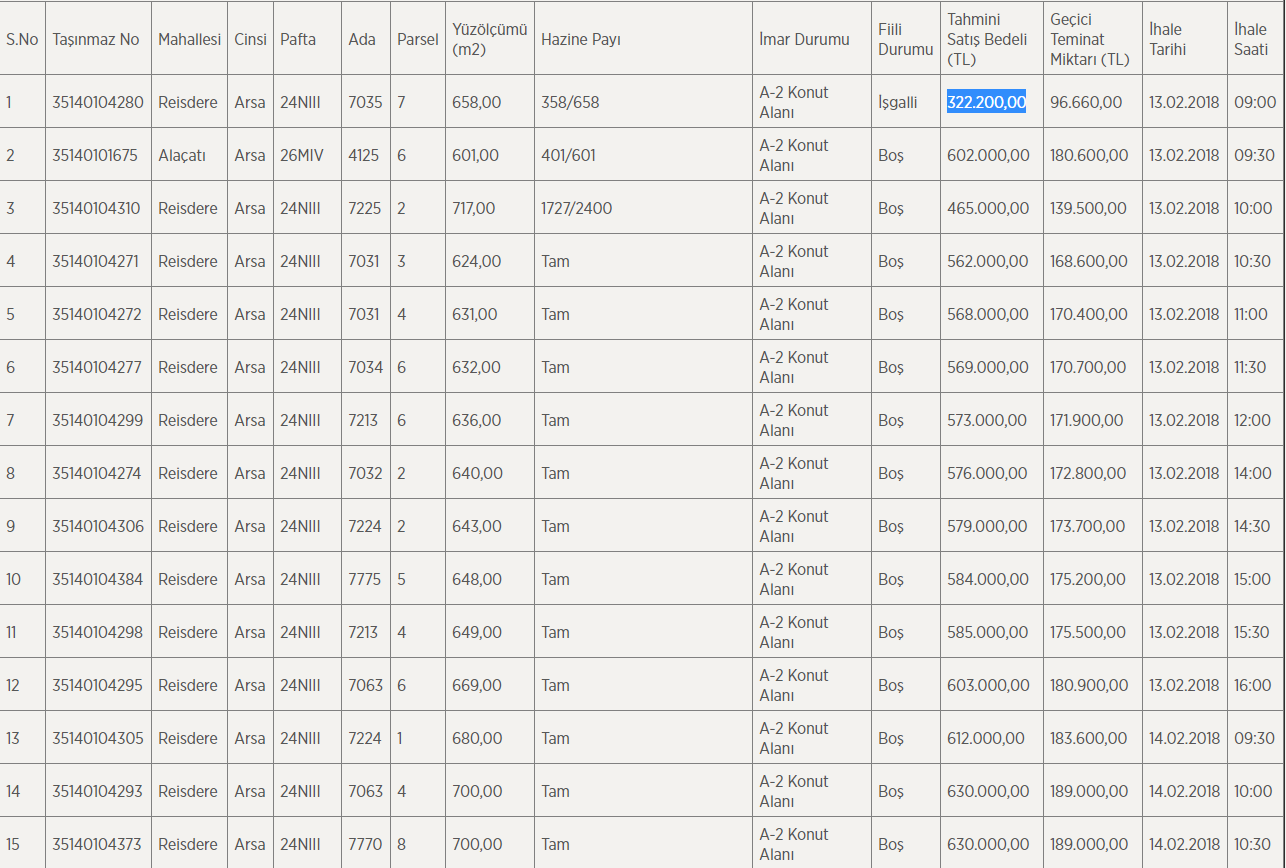1286x868 pixels.
Task: Click the Taşınmaz No column header
Action: [96, 39]
